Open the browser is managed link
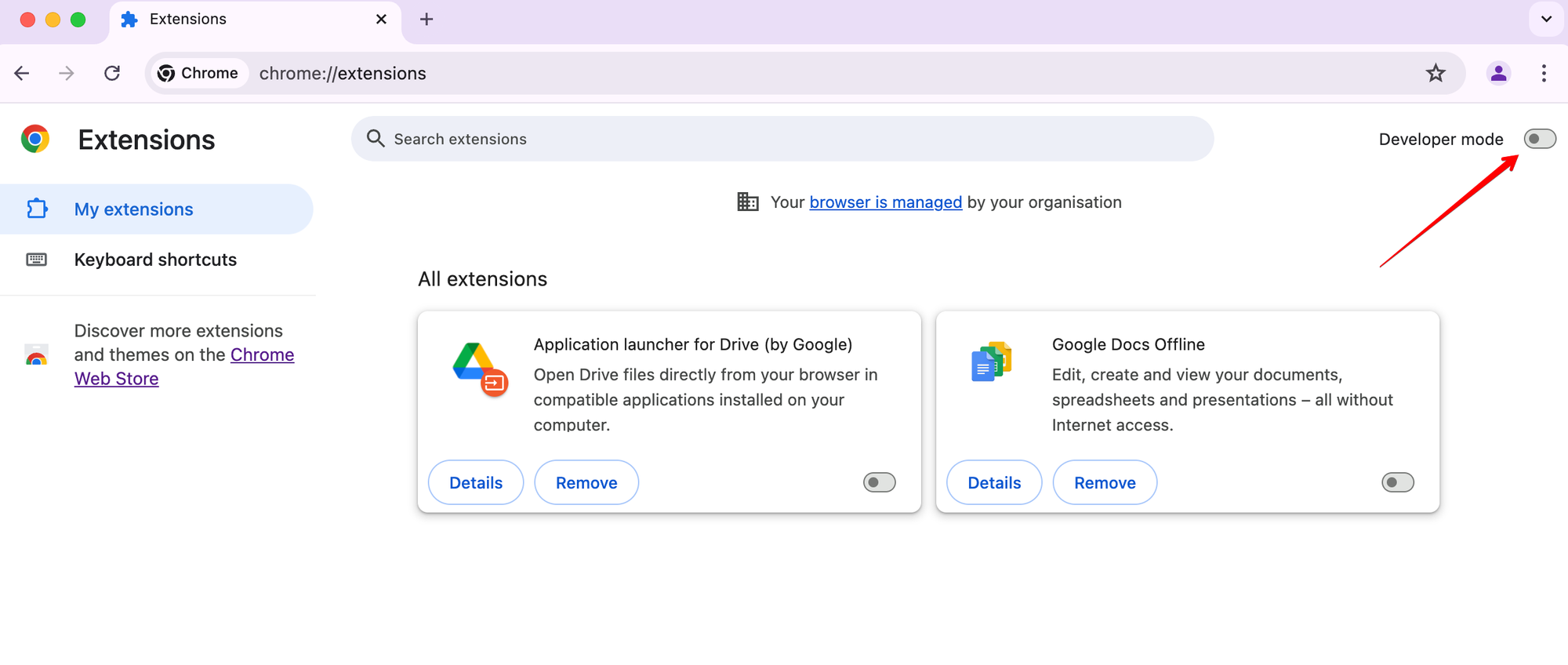Viewport: 1568px width, 665px height. tap(885, 202)
